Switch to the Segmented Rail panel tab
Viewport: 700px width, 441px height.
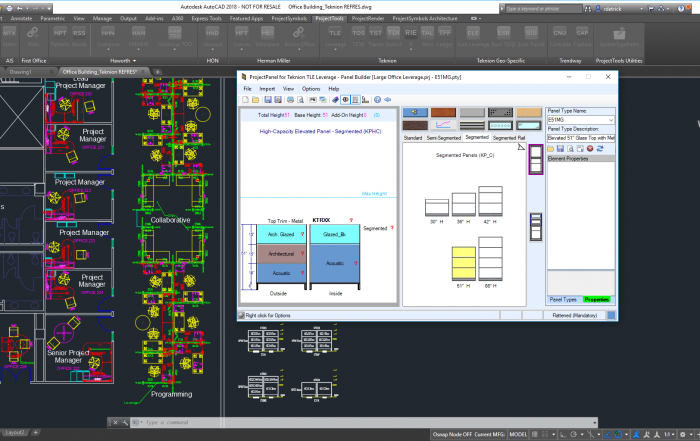pyautogui.click(x=508, y=138)
